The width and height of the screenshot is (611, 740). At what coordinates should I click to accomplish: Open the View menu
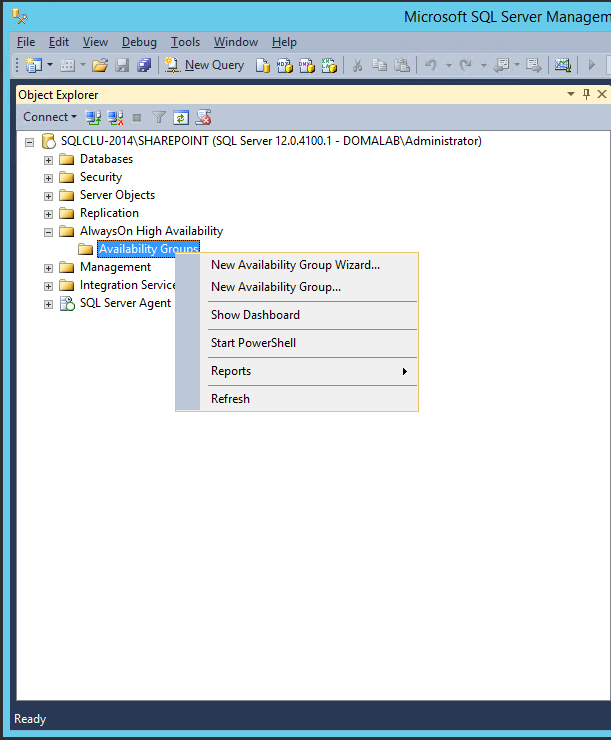coord(95,42)
